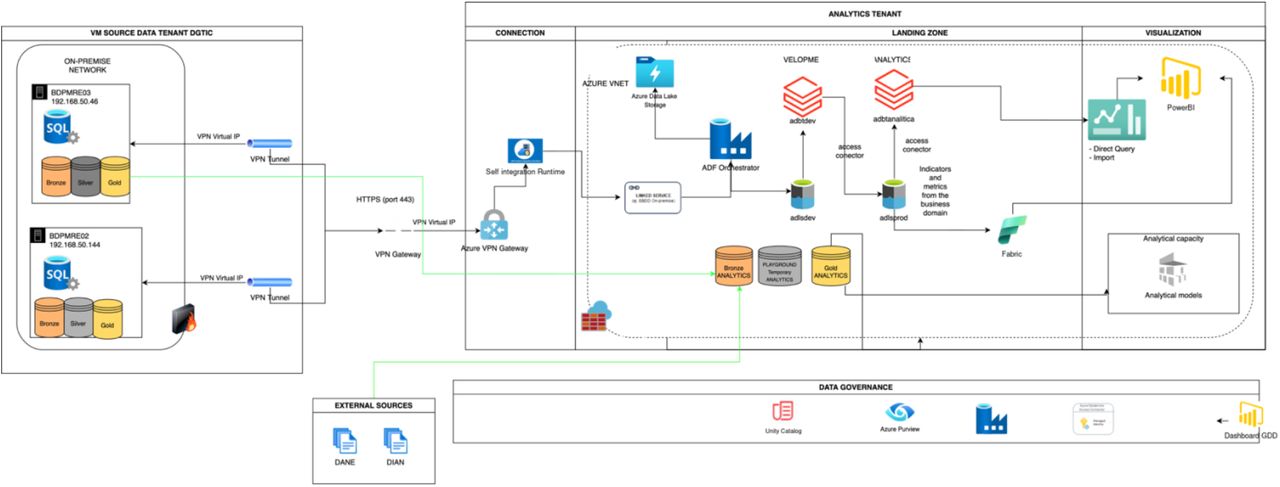
Task: Click the factory icon in Data Governance
Action: (x=990, y=419)
